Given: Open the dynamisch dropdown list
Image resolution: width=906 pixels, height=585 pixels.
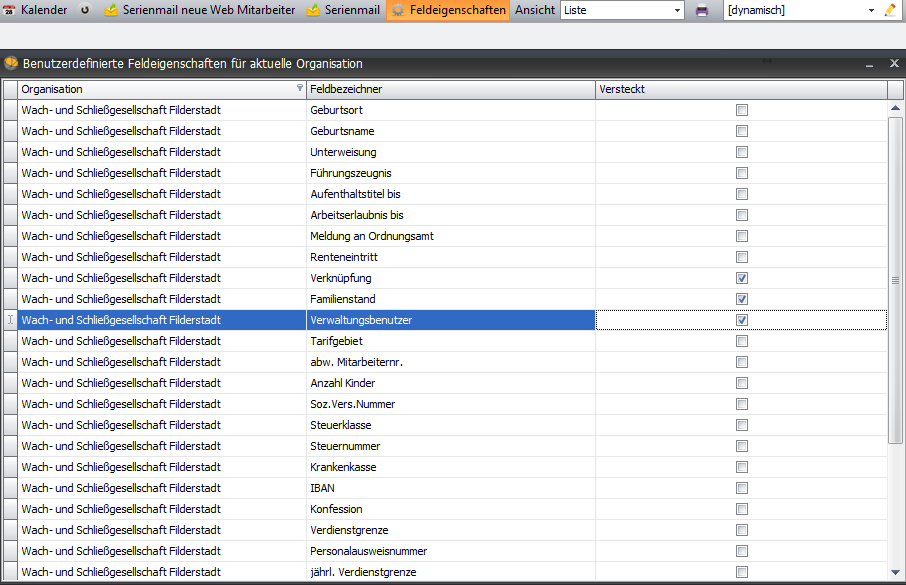Looking at the screenshot, I should coord(871,10).
